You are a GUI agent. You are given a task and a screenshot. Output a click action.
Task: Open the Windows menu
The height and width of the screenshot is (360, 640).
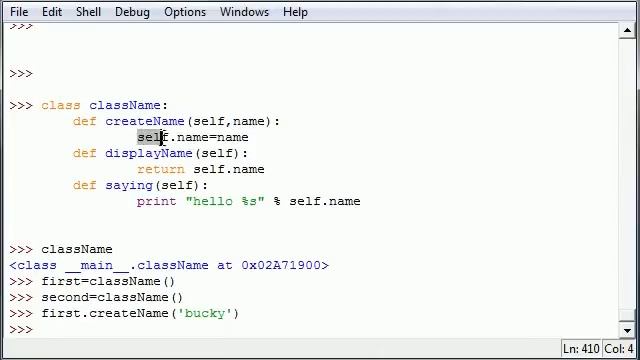pyautogui.click(x=244, y=12)
